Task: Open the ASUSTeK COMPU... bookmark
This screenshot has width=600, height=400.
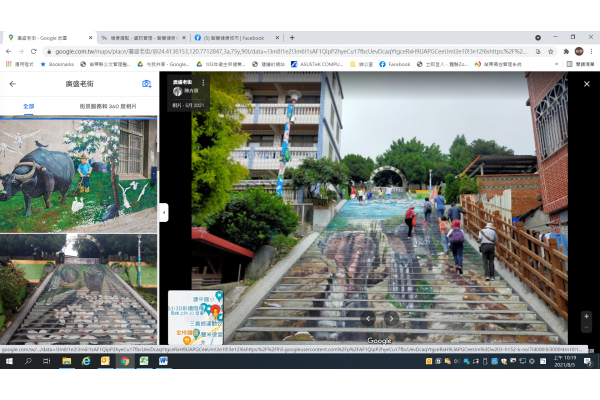Action: click(x=317, y=64)
